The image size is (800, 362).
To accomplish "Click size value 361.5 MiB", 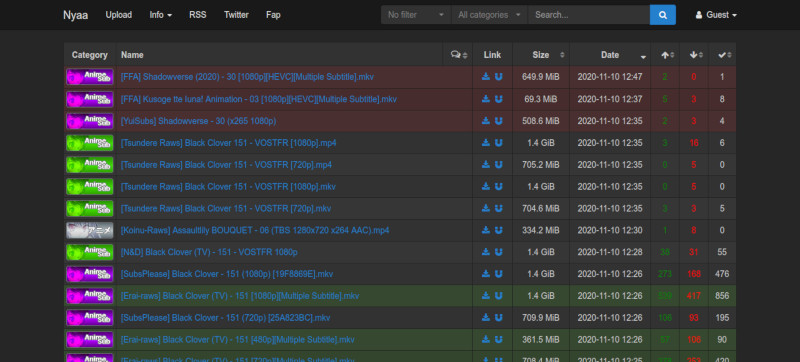I will 541,340.
